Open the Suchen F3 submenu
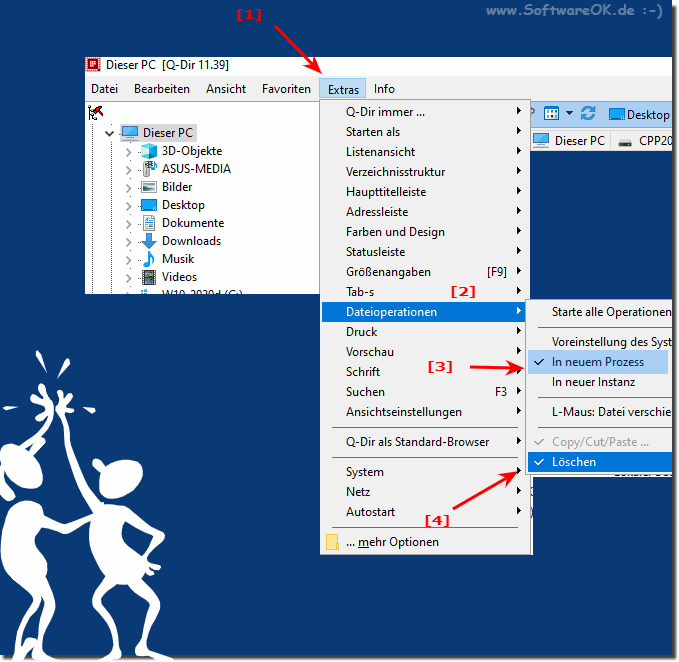 425,392
